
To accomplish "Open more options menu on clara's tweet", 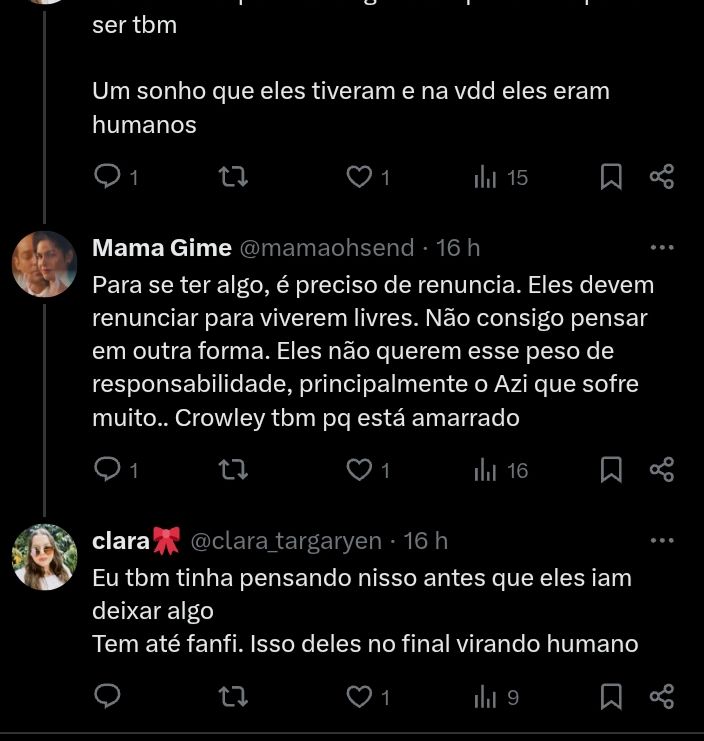I will (662, 541).
